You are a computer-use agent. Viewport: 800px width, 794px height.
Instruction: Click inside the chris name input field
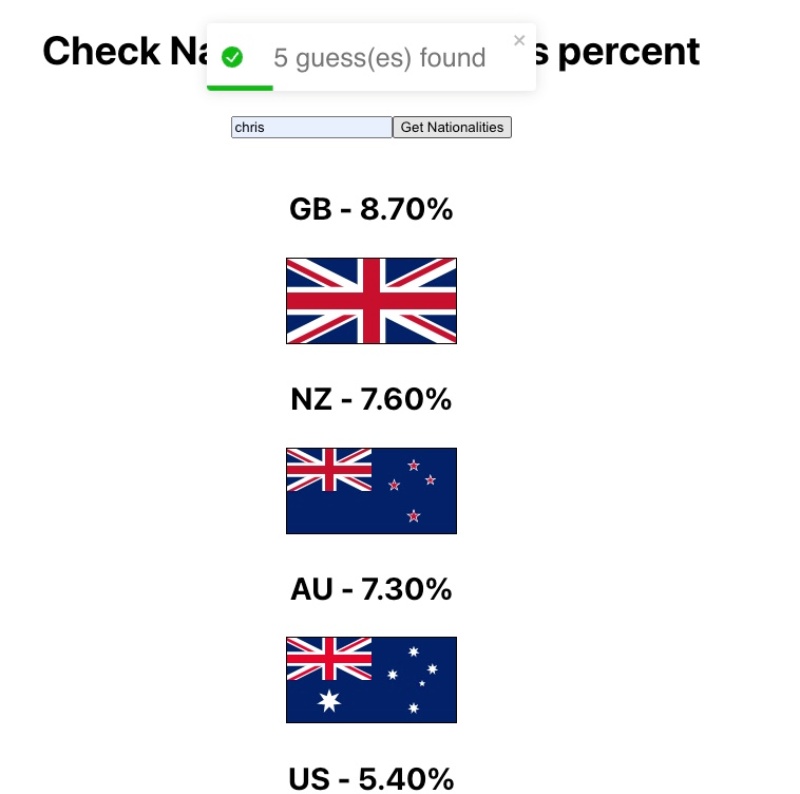(310, 127)
